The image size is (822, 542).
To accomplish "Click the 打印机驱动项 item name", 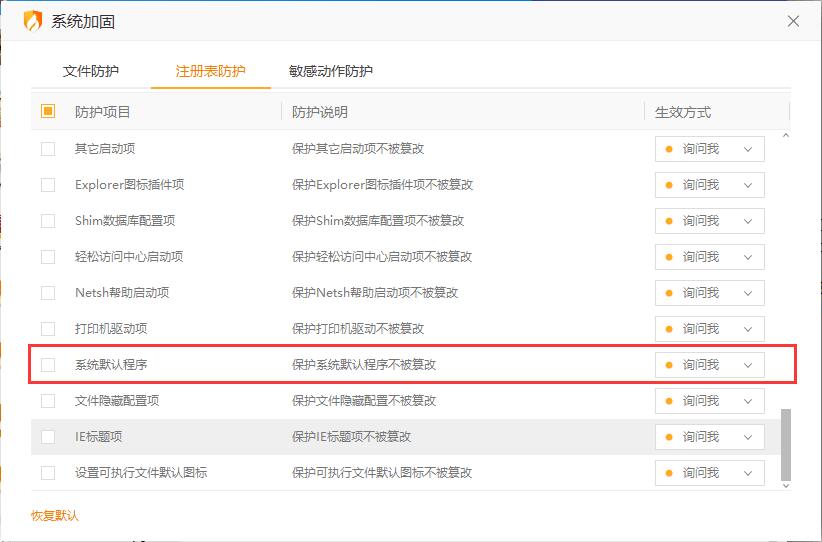I will 111,329.
